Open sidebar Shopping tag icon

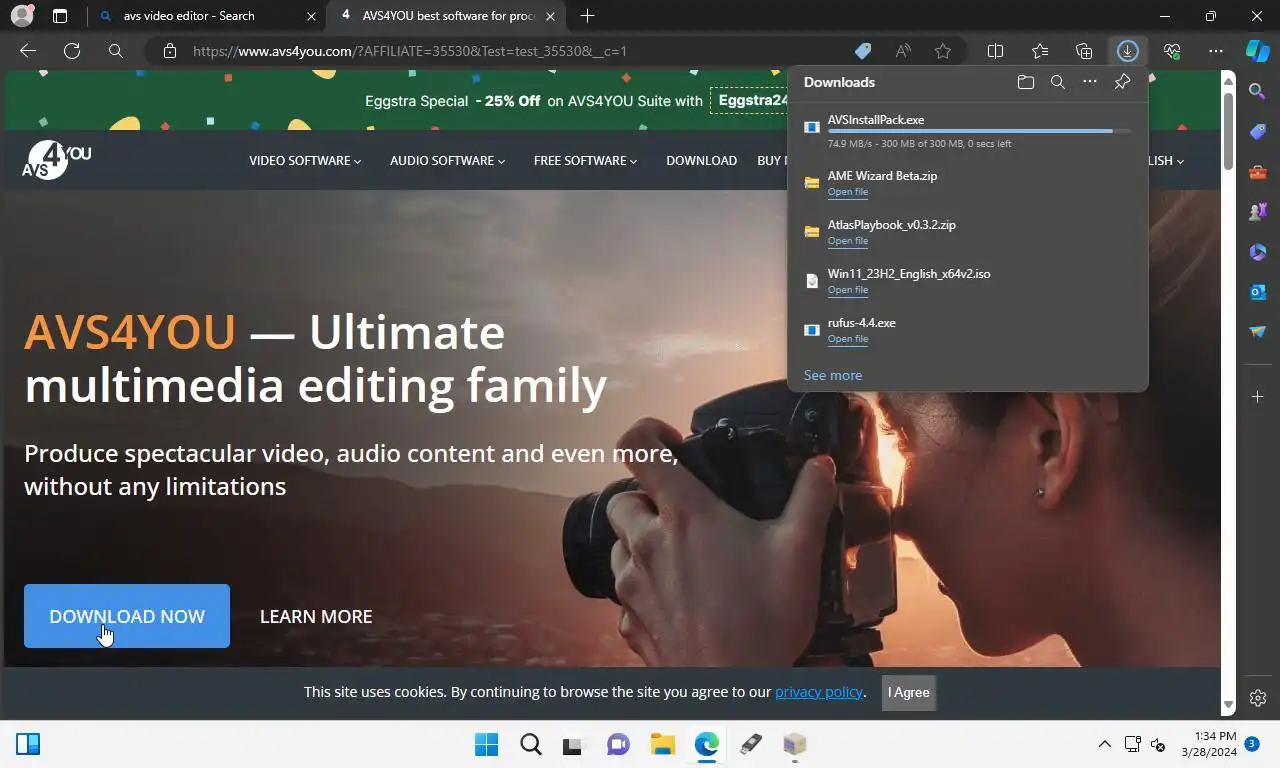tap(1258, 132)
